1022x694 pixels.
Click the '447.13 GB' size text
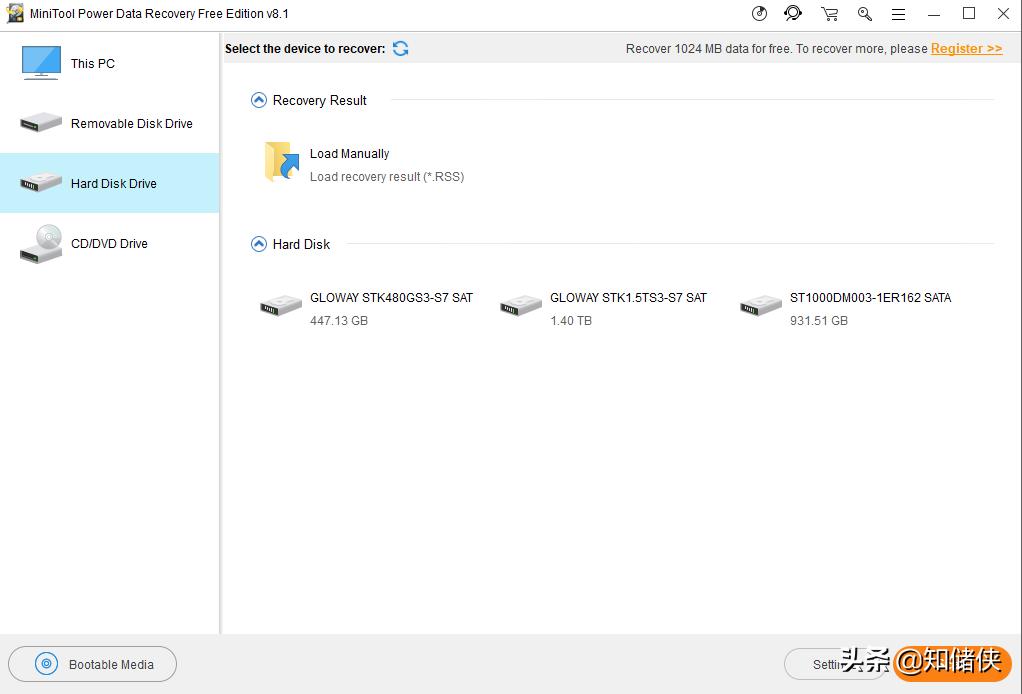[x=339, y=321]
